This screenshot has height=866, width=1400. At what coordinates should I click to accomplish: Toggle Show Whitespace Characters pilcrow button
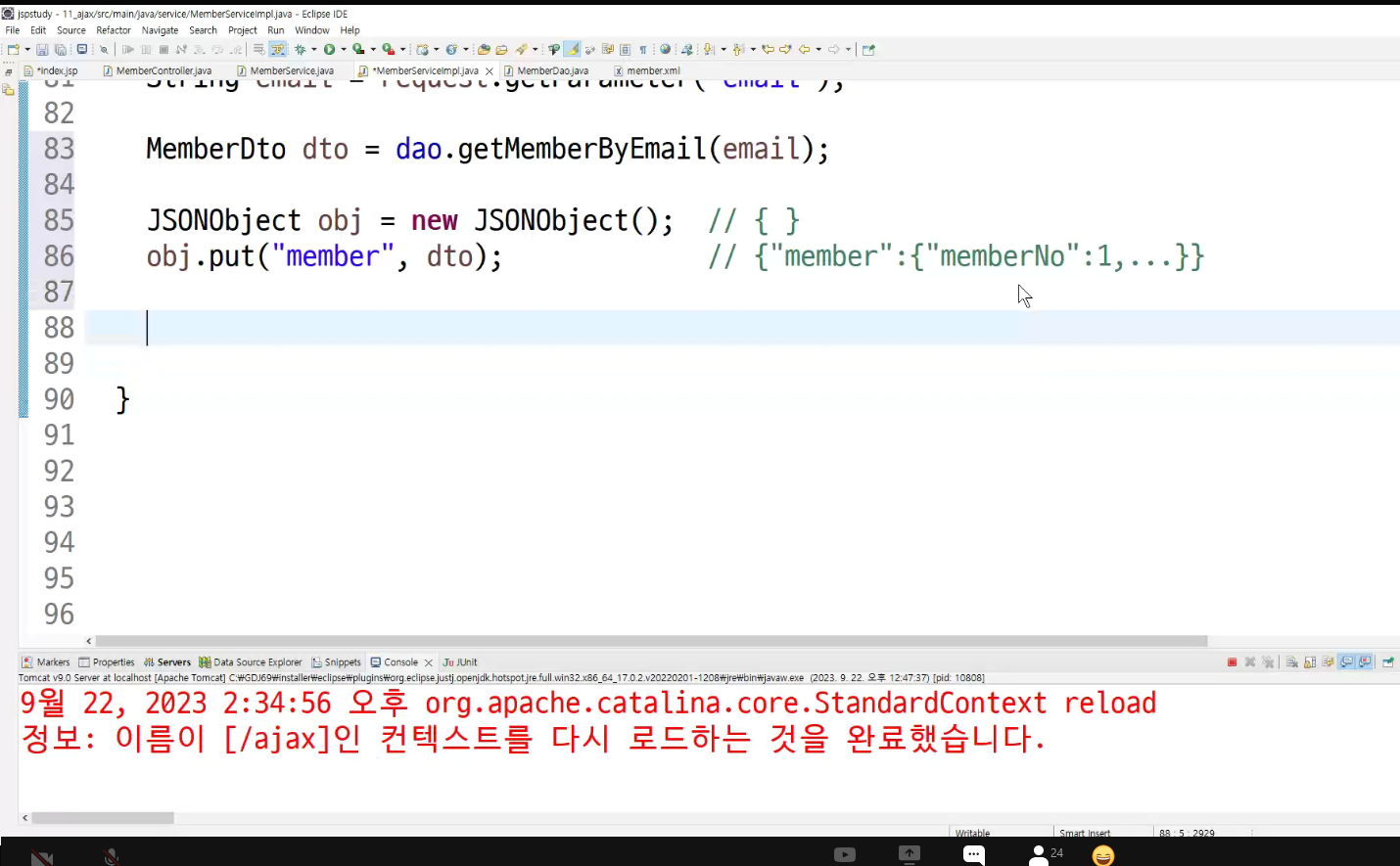point(643,49)
